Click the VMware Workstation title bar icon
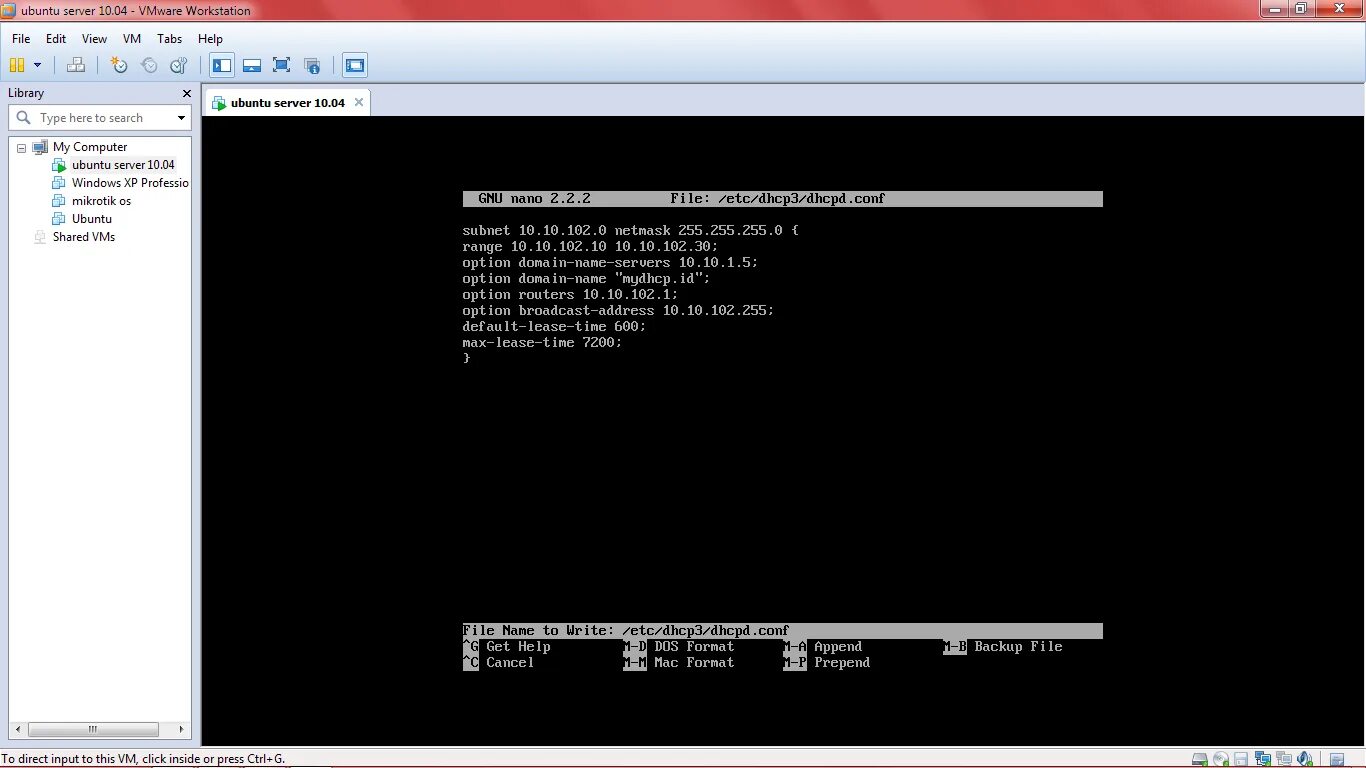 coord(10,10)
